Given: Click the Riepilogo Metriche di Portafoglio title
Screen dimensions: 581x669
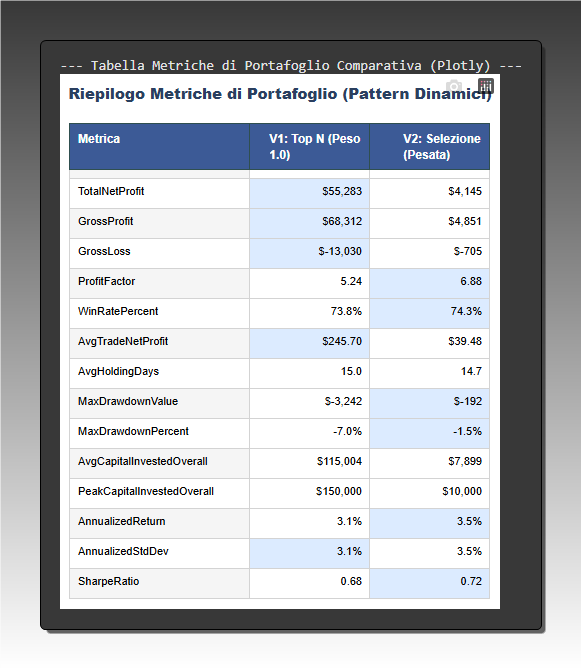Looking at the screenshot, I should point(280,94).
